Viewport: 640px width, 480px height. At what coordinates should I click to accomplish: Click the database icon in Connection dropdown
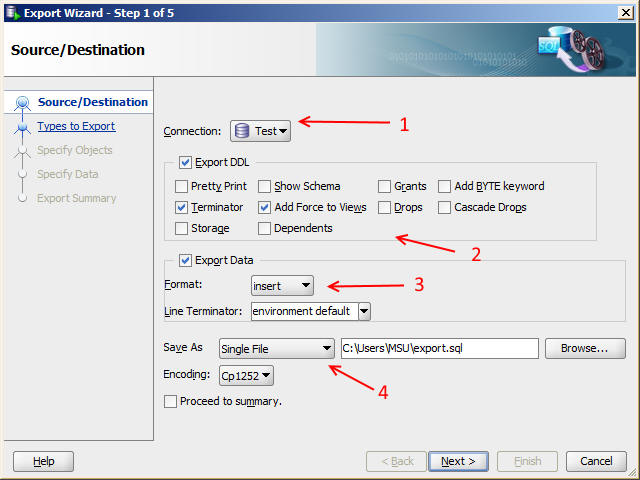242,131
